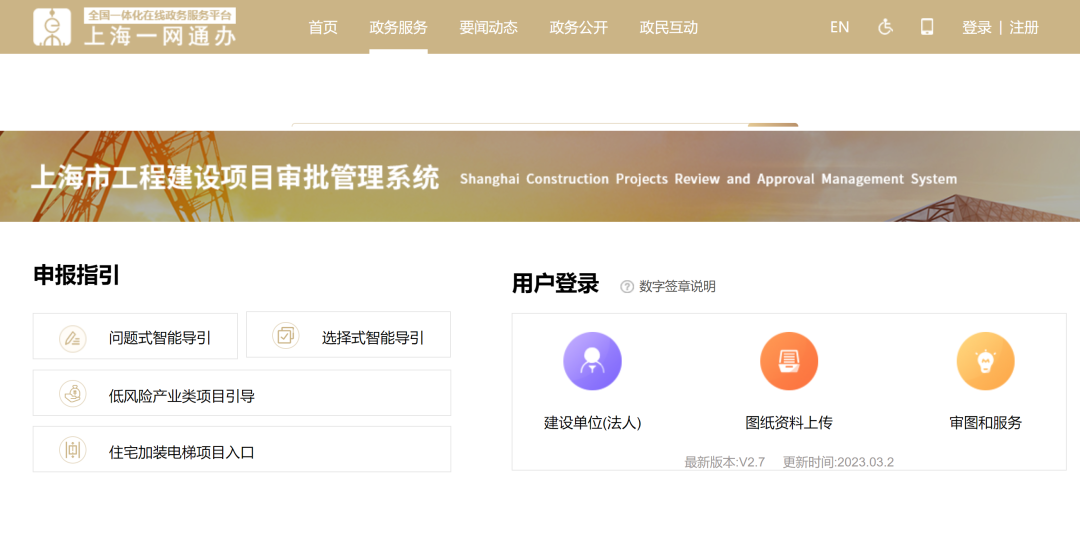Screen dimensions: 1080x536
Task: Open the 要闻动态 menu item
Action: pos(488,27)
